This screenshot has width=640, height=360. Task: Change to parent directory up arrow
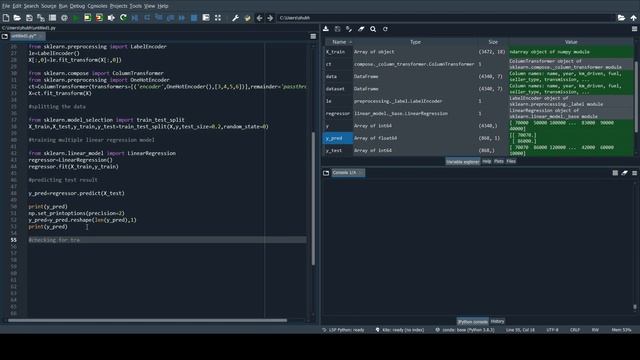point(633,18)
